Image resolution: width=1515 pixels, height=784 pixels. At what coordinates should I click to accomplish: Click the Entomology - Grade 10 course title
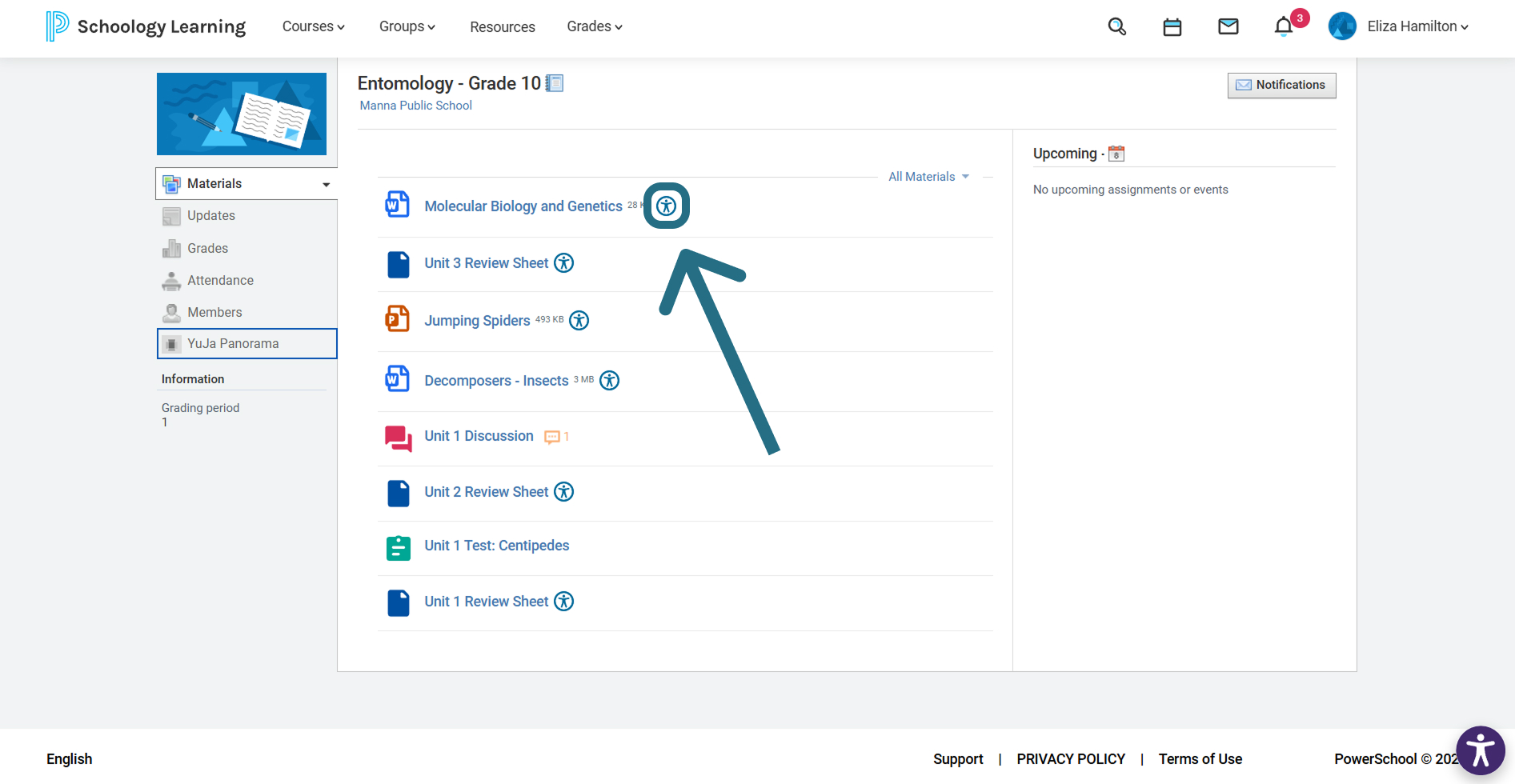[449, 83]
